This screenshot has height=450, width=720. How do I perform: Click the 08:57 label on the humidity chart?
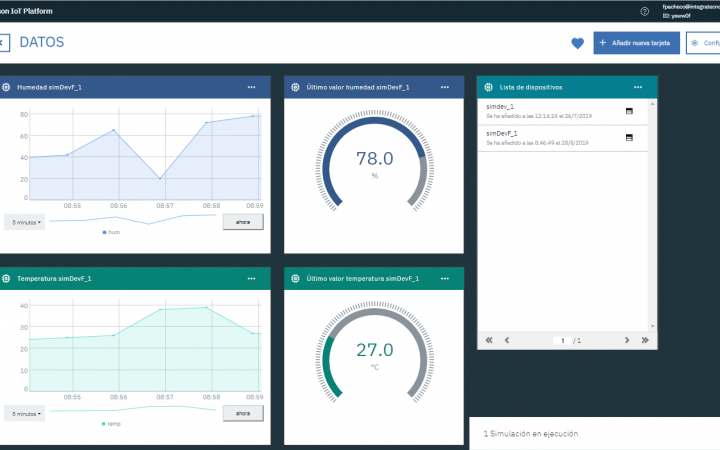click(165, 206)
